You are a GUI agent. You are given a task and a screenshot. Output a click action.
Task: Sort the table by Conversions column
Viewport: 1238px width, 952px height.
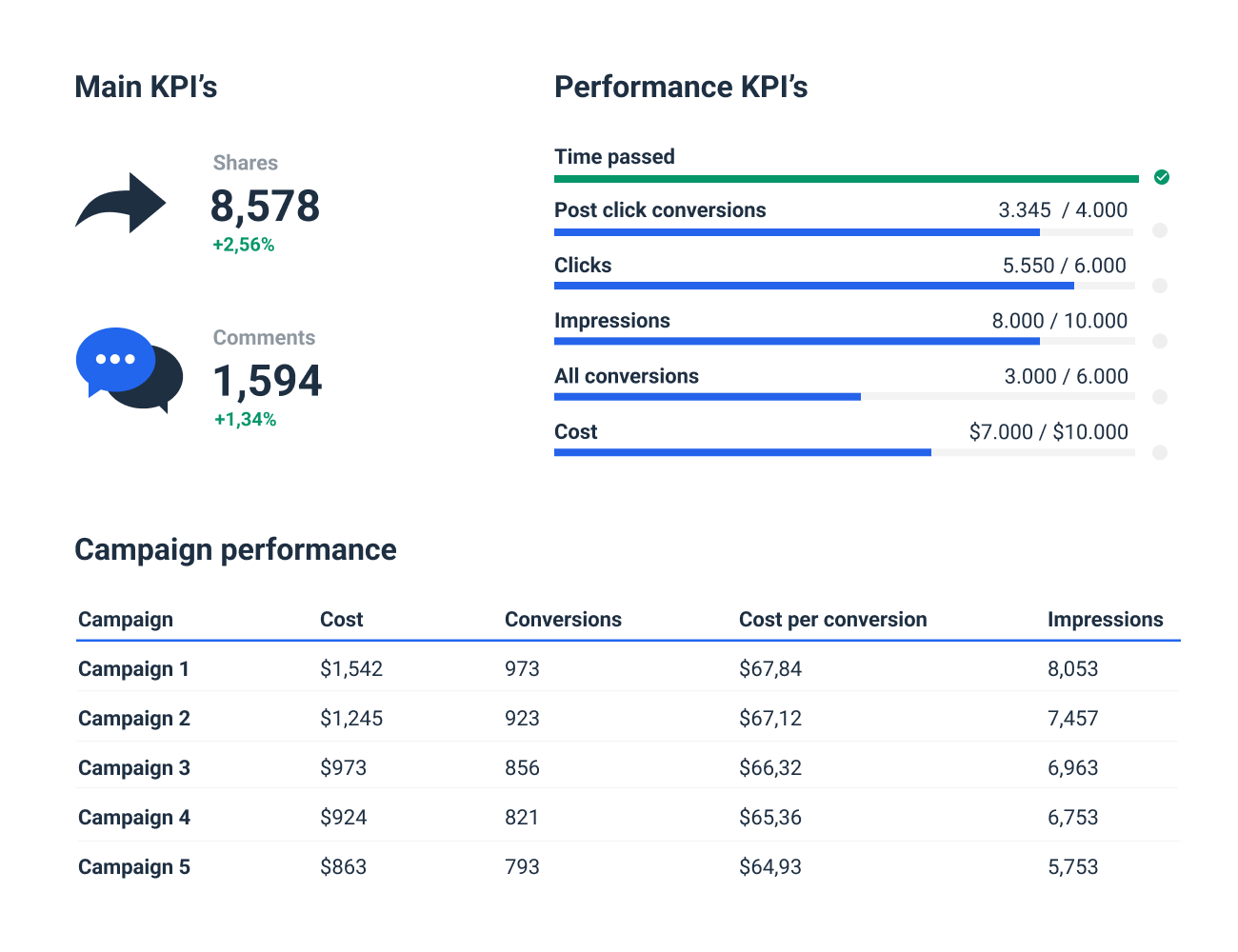(x=563, y=619)
